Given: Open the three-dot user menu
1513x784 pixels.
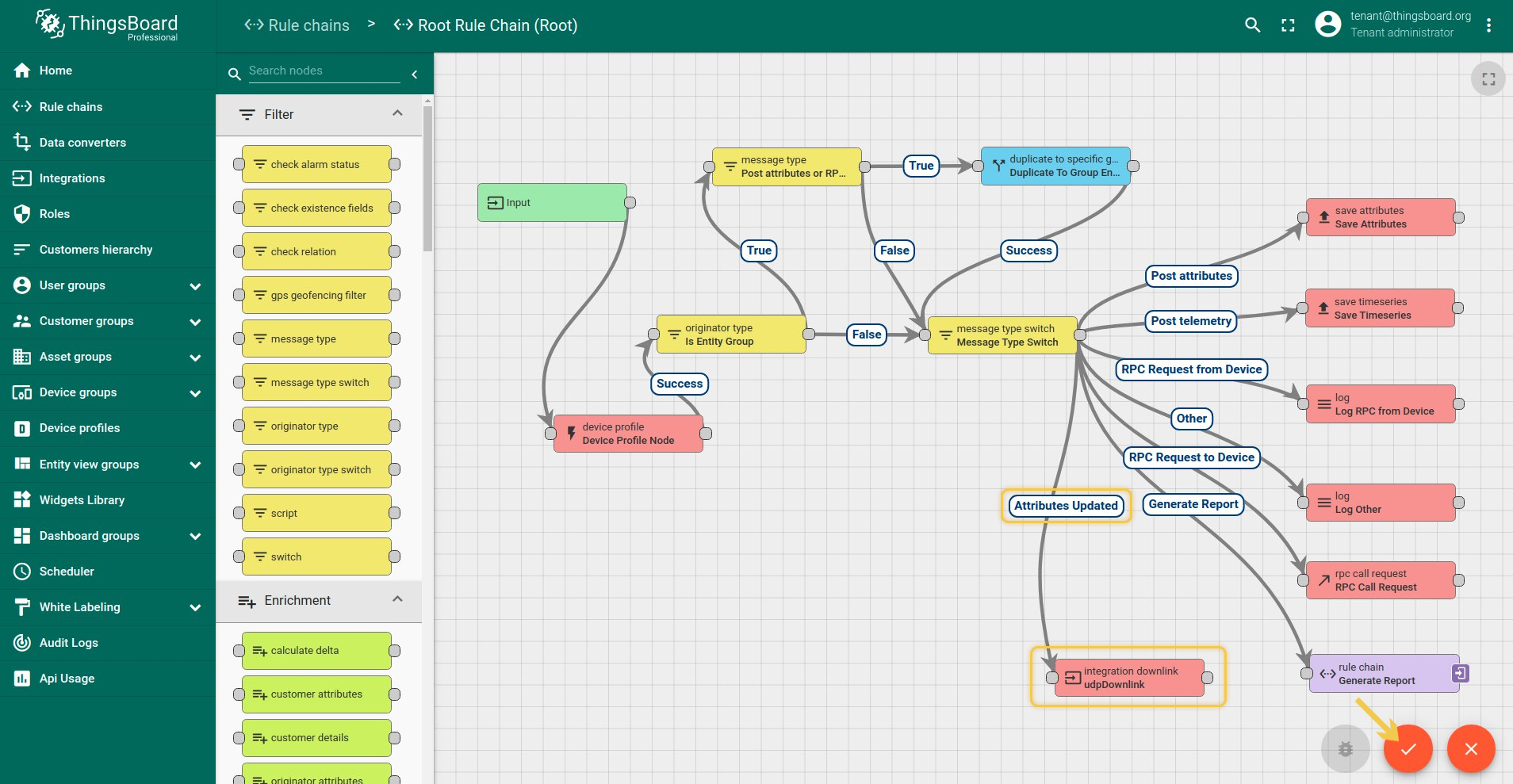Looking at the screenshot, I should (1488, 25).
